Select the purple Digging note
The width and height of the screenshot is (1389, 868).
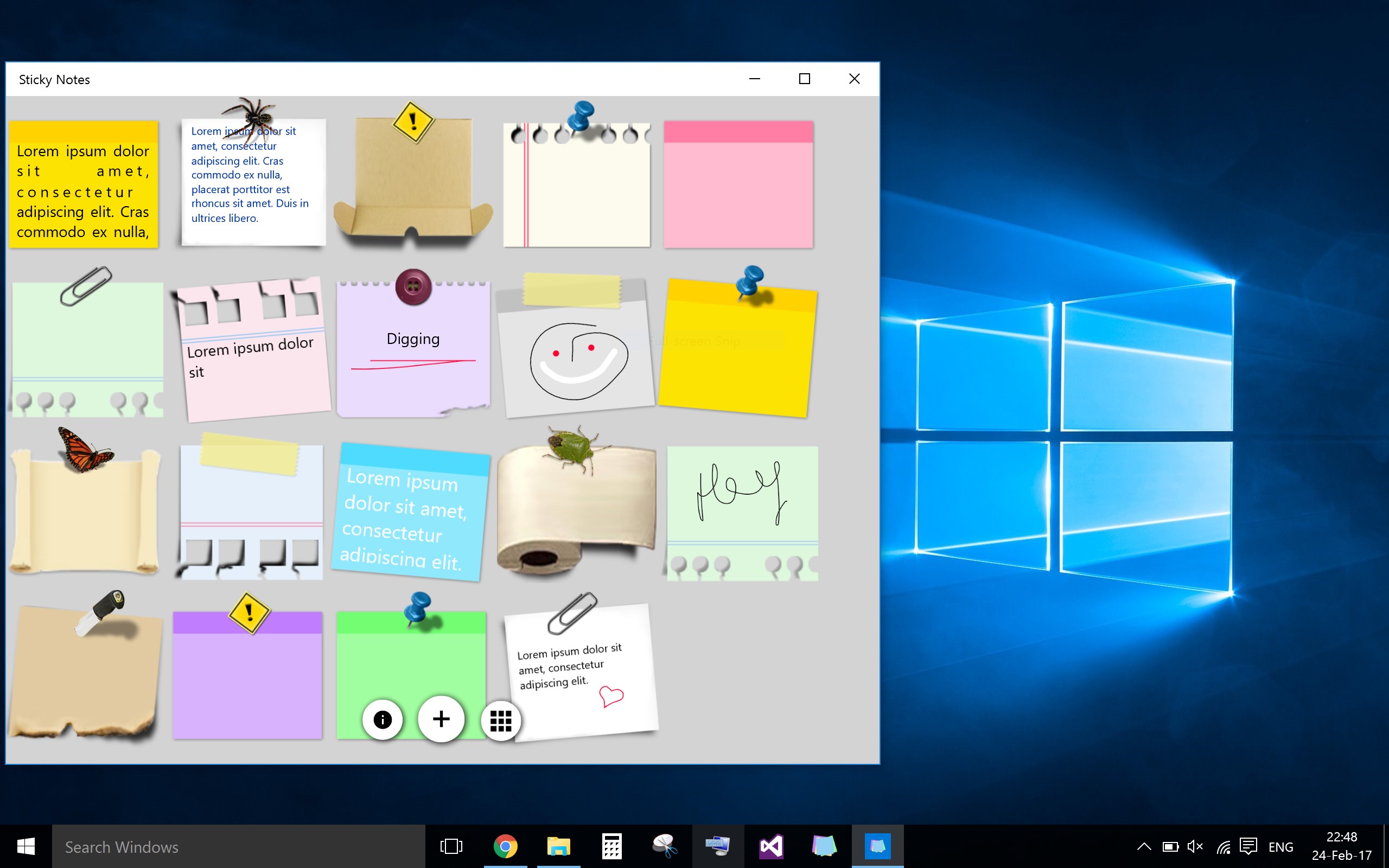click(413, 350)
